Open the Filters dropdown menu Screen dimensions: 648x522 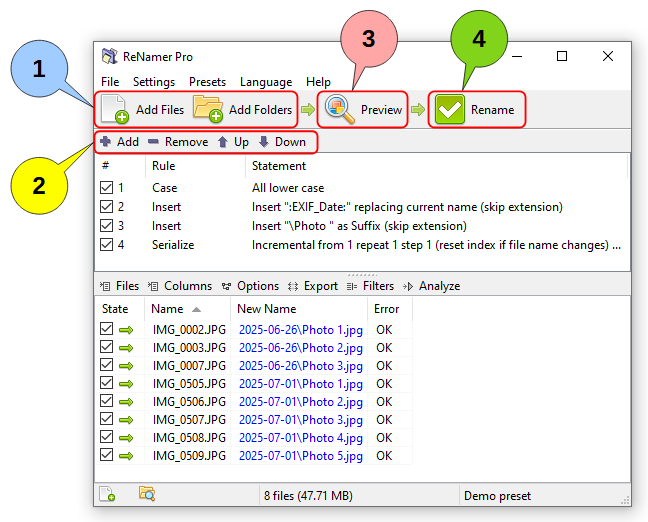click(370, 286)
